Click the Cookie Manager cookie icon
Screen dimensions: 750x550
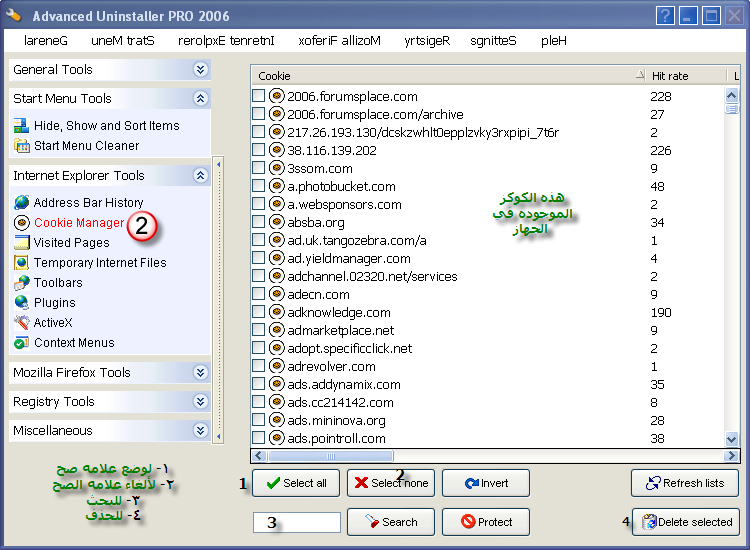pyautogui.click(x=22, y=222)
